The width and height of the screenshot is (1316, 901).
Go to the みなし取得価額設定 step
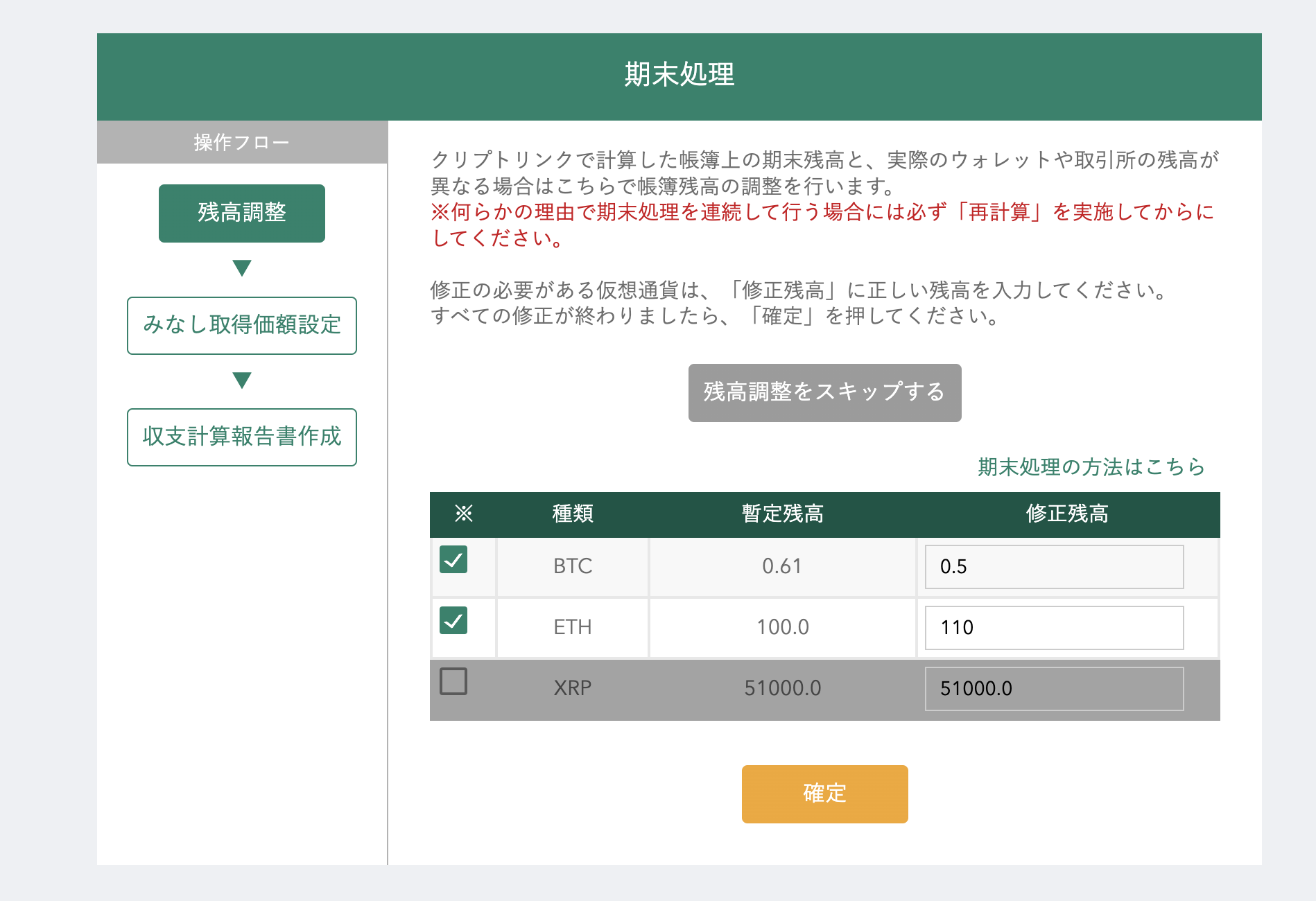(242, 326)
